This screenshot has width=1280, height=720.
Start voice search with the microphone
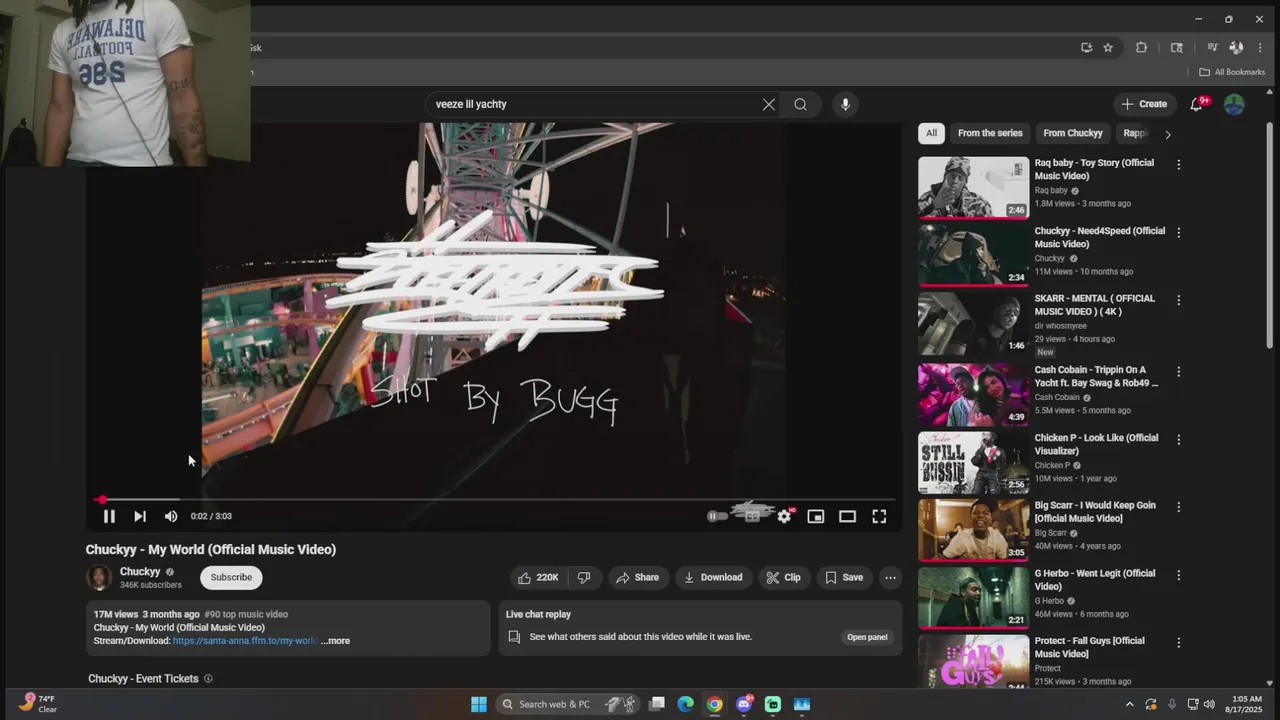(x=845, y=104)
